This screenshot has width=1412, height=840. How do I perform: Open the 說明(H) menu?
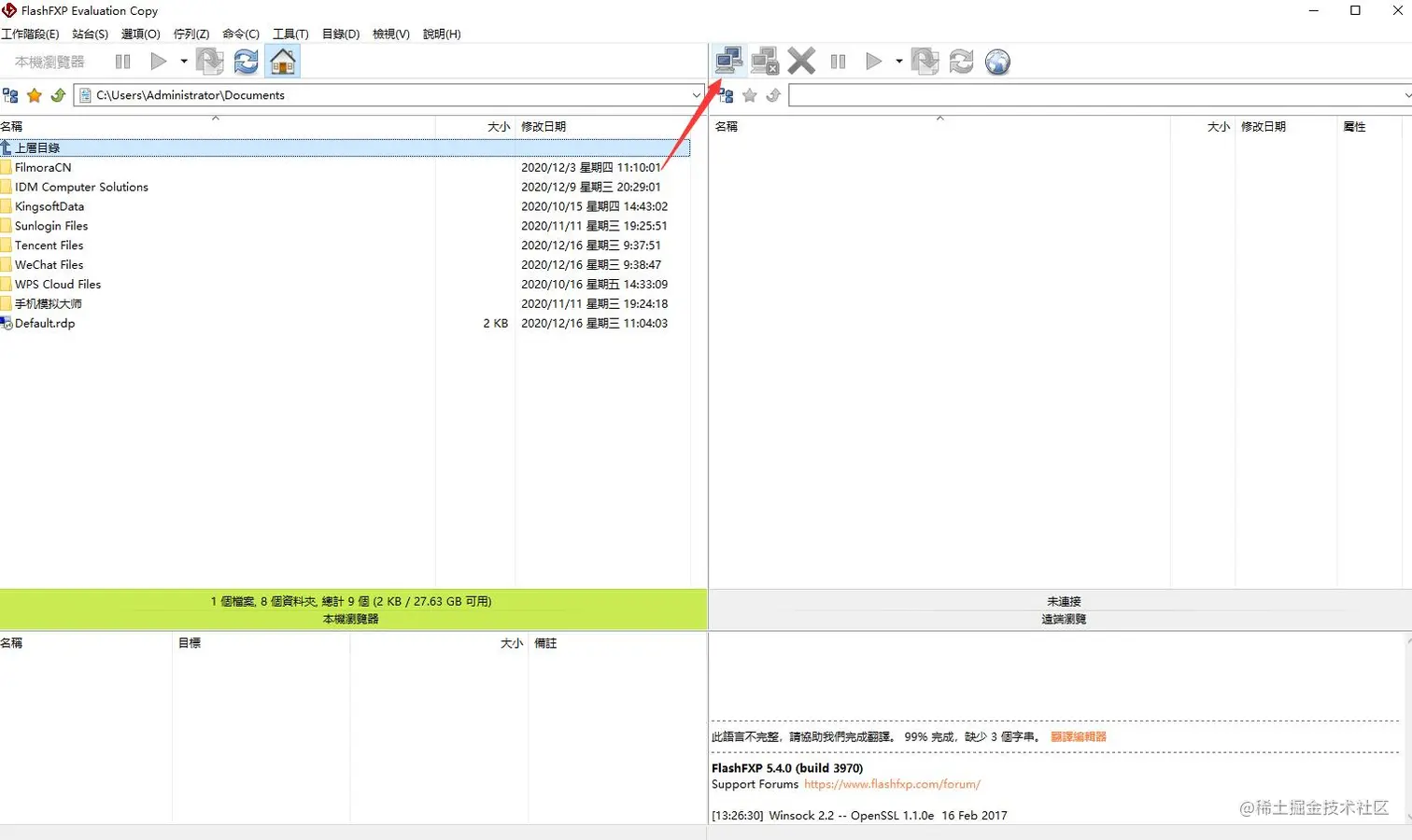point(442,34)
